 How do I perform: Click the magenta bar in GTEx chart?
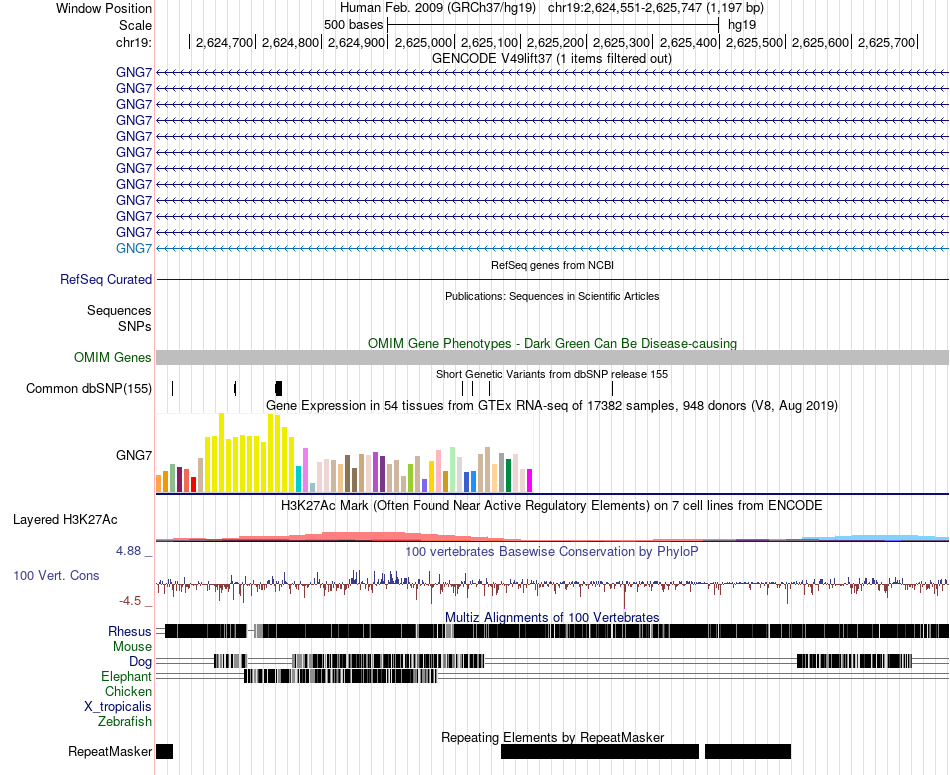pyautogui.click(x=530, y=481)
